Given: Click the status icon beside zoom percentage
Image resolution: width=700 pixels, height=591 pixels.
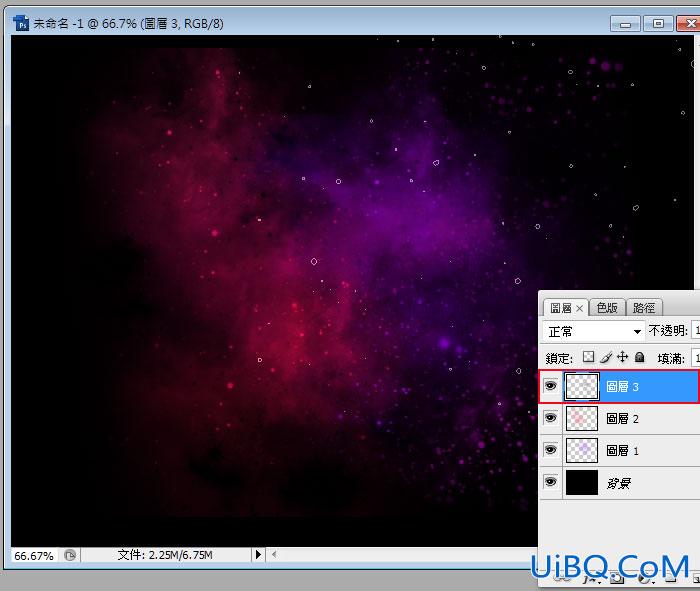Looking at the screenshot, I should (70, 555).
